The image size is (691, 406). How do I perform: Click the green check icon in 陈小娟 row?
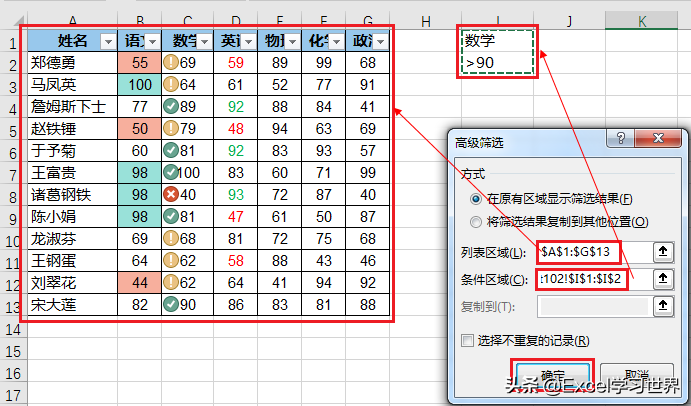[171, 217]
